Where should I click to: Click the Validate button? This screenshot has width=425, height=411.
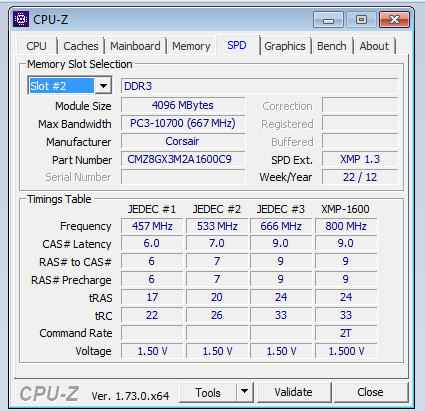(293, 392)
